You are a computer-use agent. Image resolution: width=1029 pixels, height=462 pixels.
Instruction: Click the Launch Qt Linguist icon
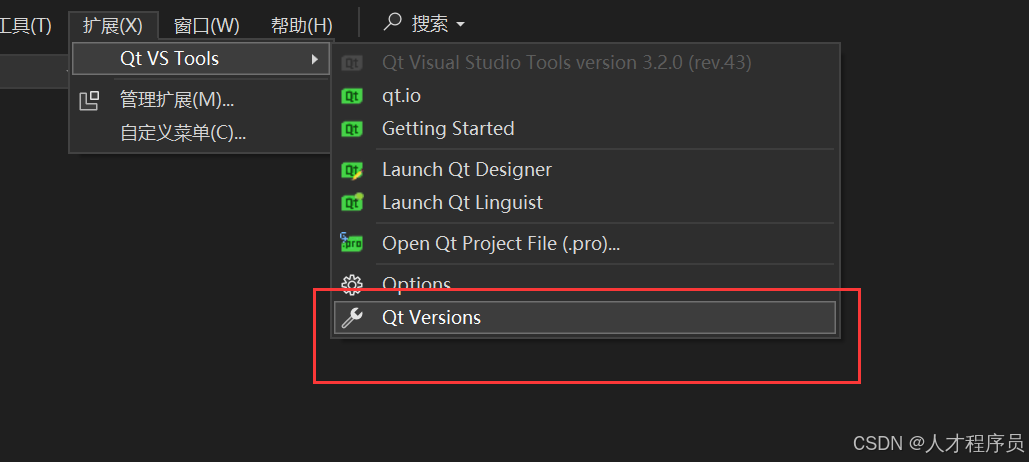tap(352, 203)
